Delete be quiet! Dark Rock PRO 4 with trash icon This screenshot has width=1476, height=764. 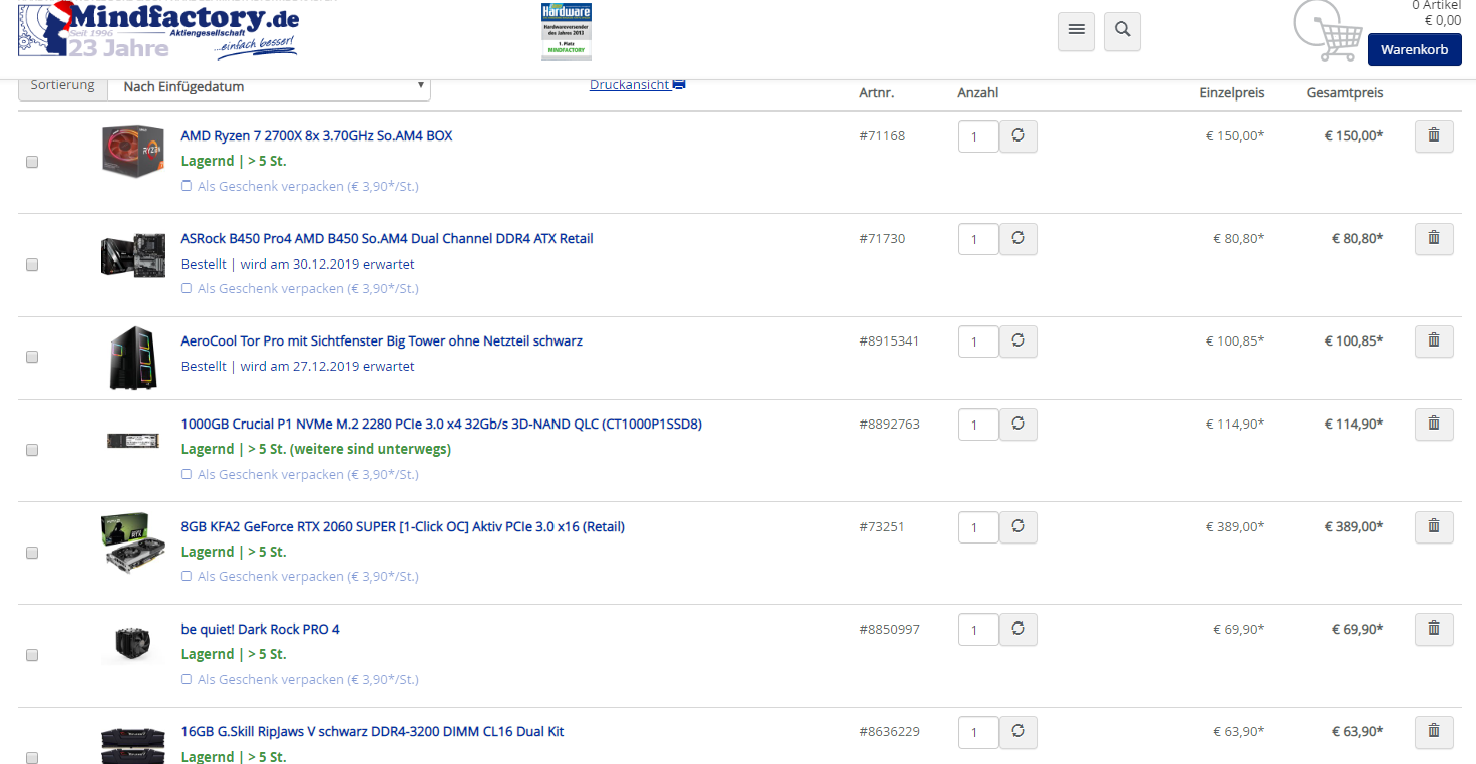coord(1434,629)
